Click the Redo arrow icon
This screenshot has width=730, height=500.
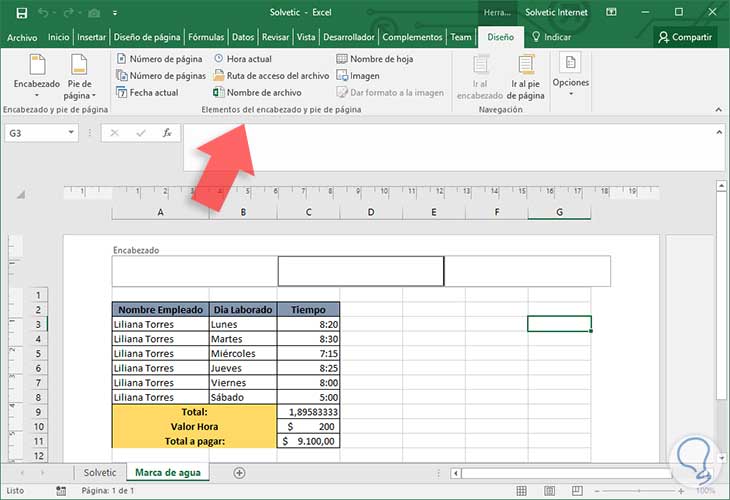(x=68, y=13)
